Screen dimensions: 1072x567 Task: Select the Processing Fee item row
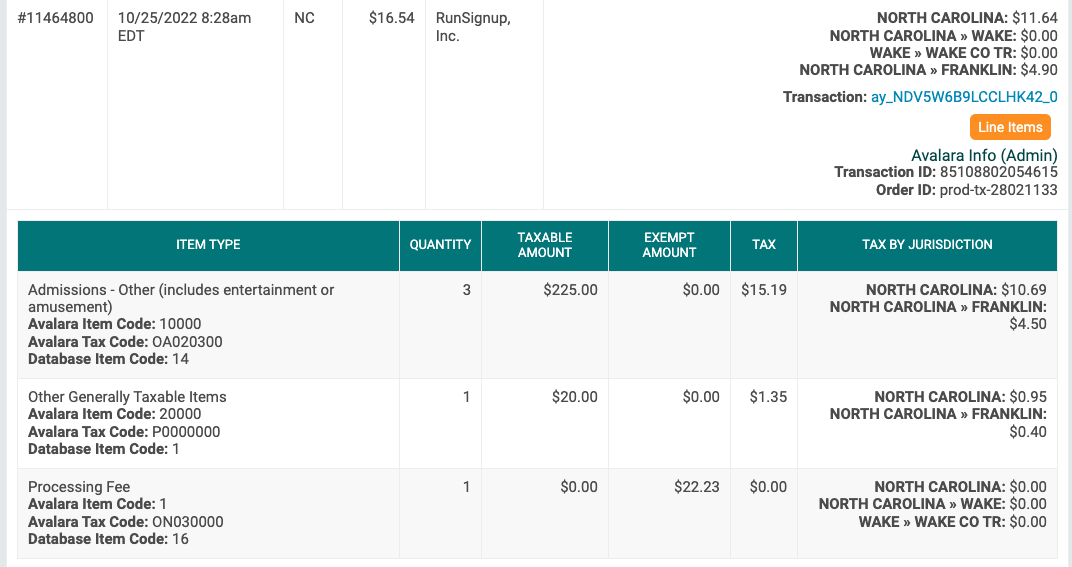(79, 487)
